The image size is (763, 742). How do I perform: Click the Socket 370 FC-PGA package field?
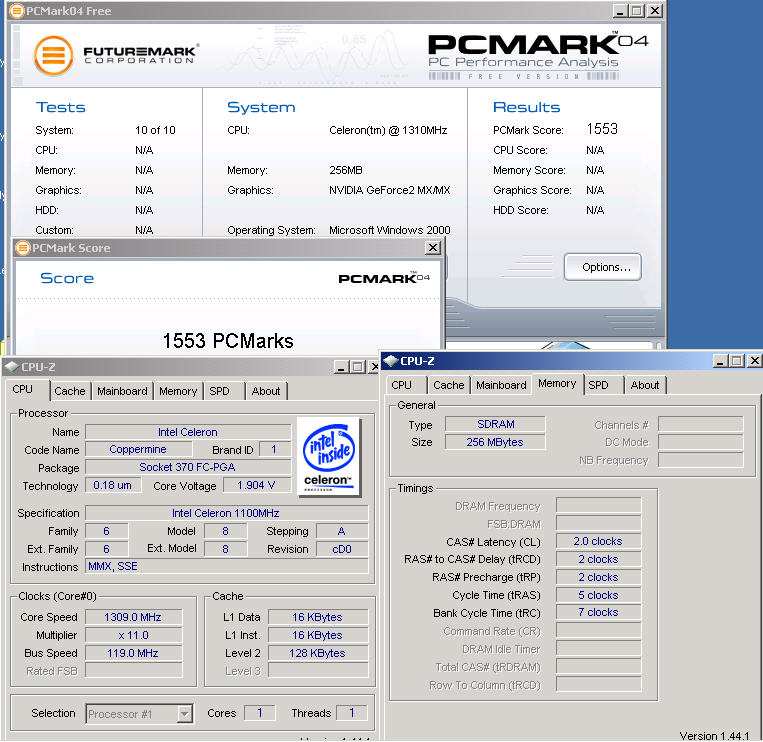[x=187, y=467]
